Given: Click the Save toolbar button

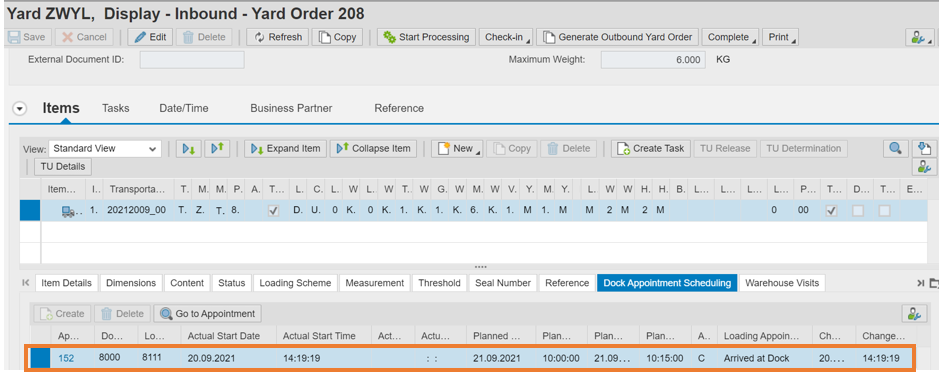Looking at the screenshot, I should tap(28, 37).
